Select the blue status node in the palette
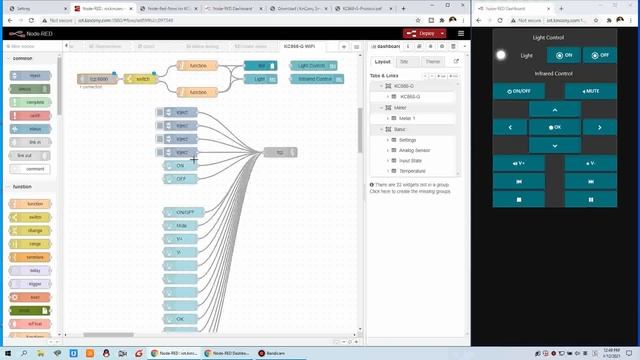 pyautogui.click(x=30, y=129)
